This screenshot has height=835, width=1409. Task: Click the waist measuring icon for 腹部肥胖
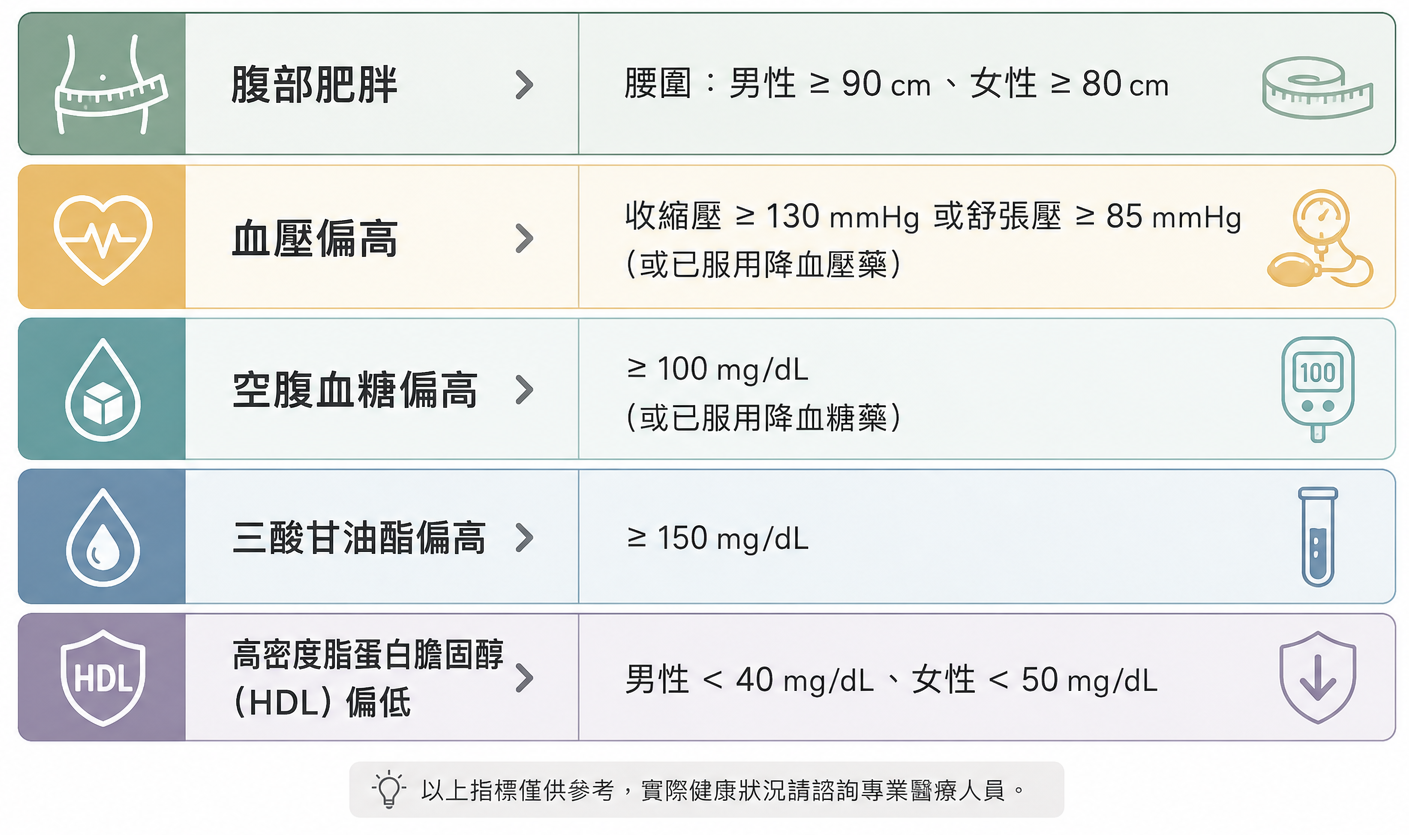(x=103, y=84)
